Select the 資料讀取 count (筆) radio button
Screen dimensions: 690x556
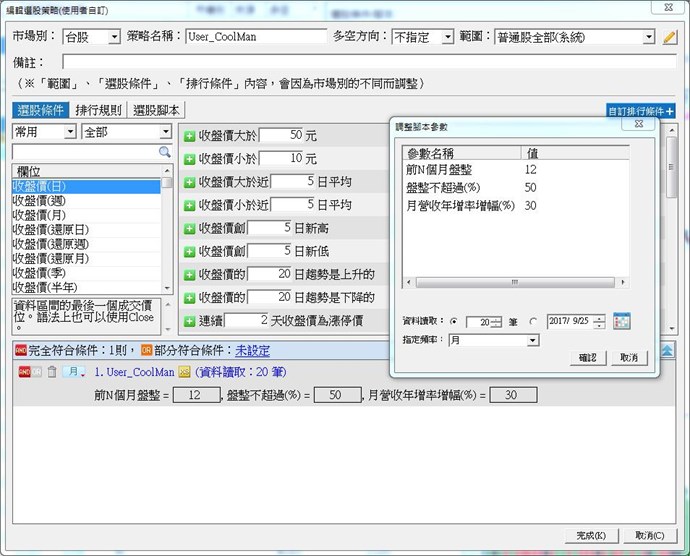tap(455, 322)
